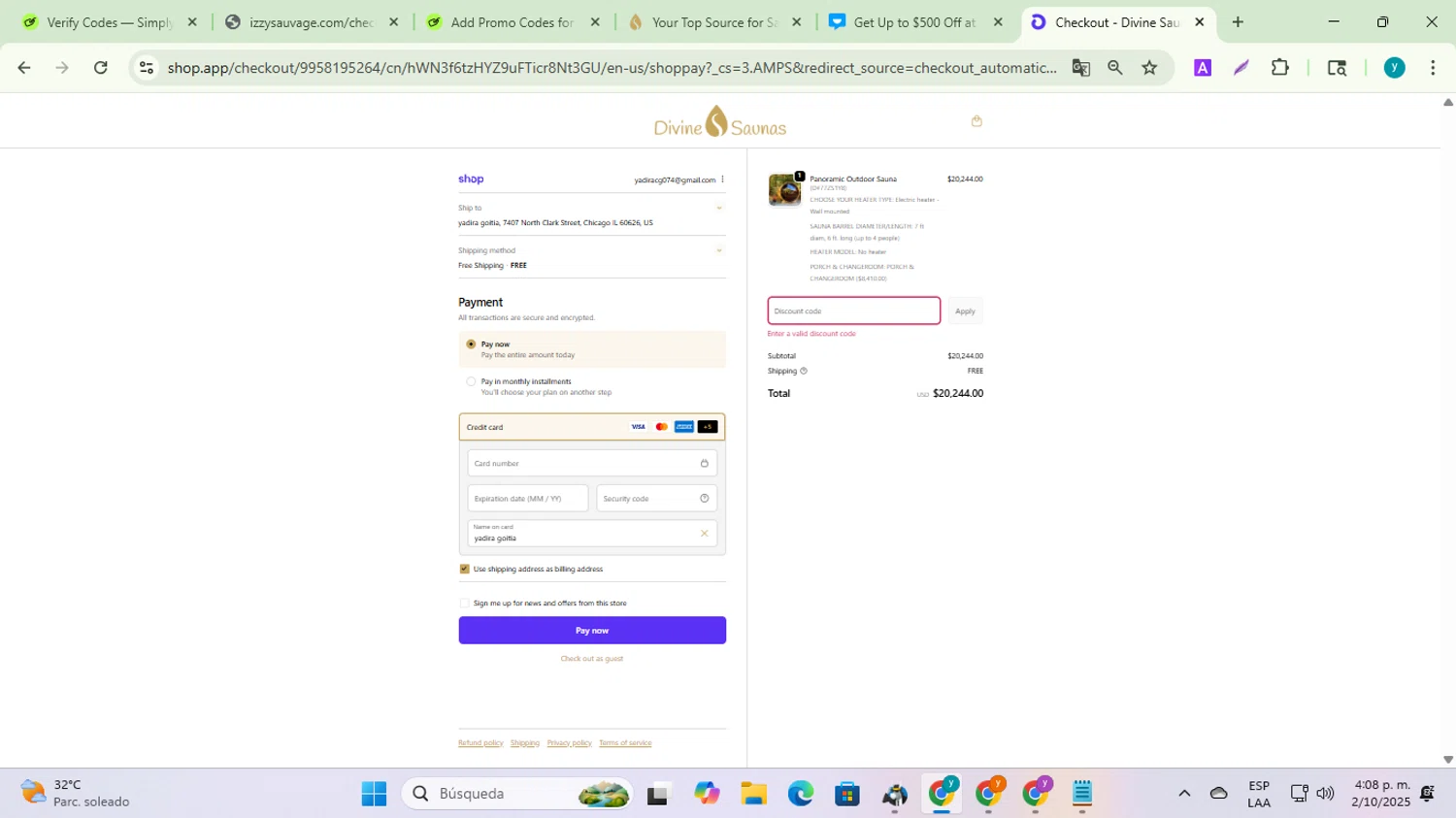The image size is (1456, 818).
Task: Click the card number lock icon
Action: [x=704, y=463]
